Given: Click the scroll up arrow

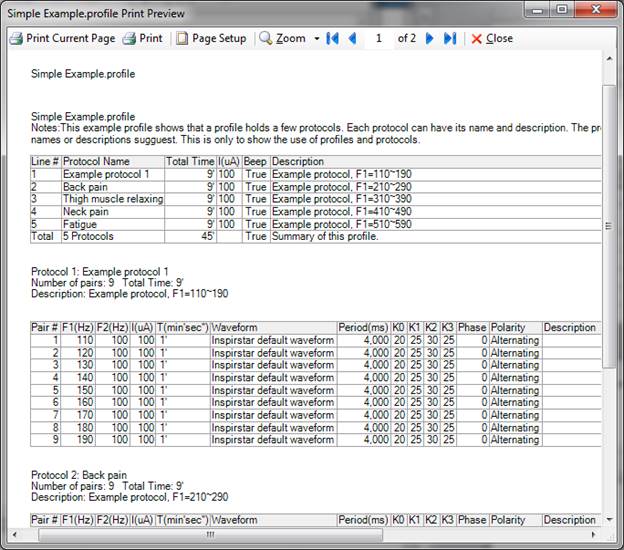Looking at the screenshot, I should (609, 63).
